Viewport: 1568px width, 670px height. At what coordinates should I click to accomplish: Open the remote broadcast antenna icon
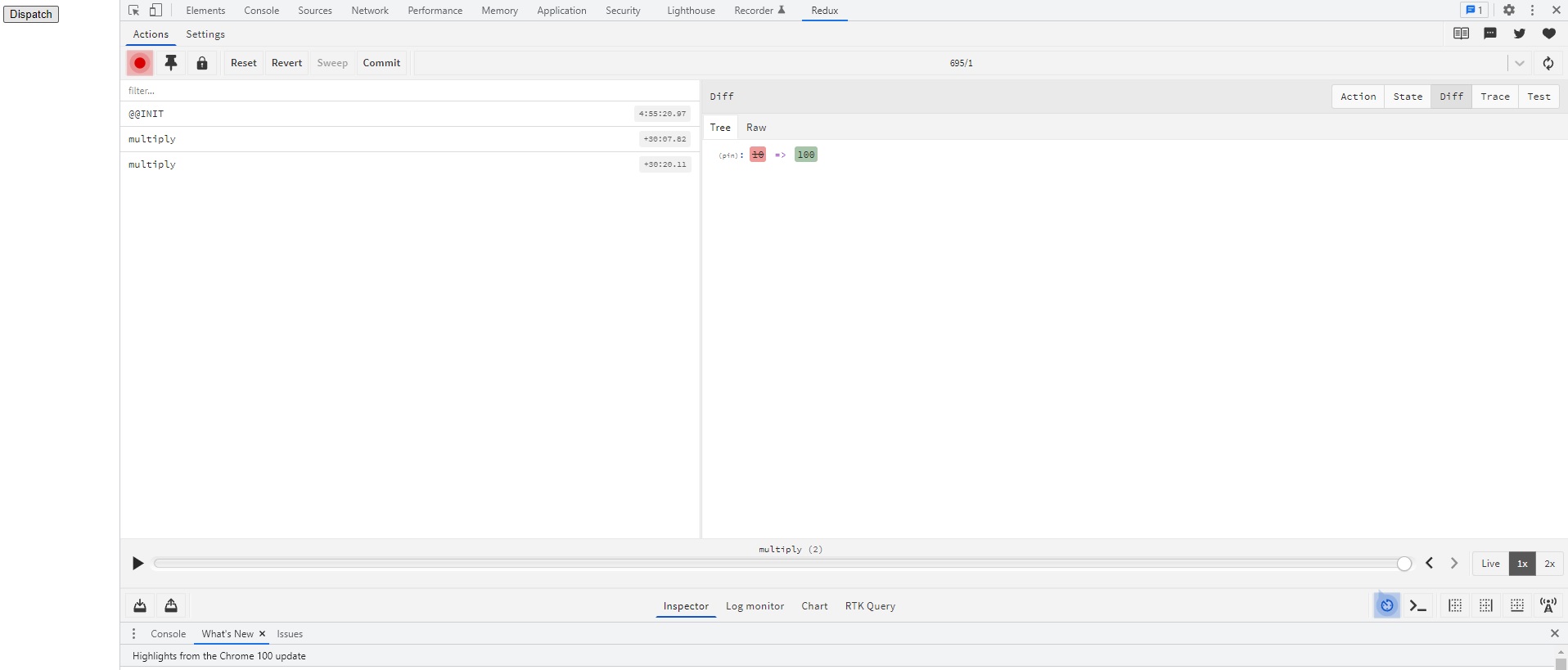click(x=1548, y=605)
